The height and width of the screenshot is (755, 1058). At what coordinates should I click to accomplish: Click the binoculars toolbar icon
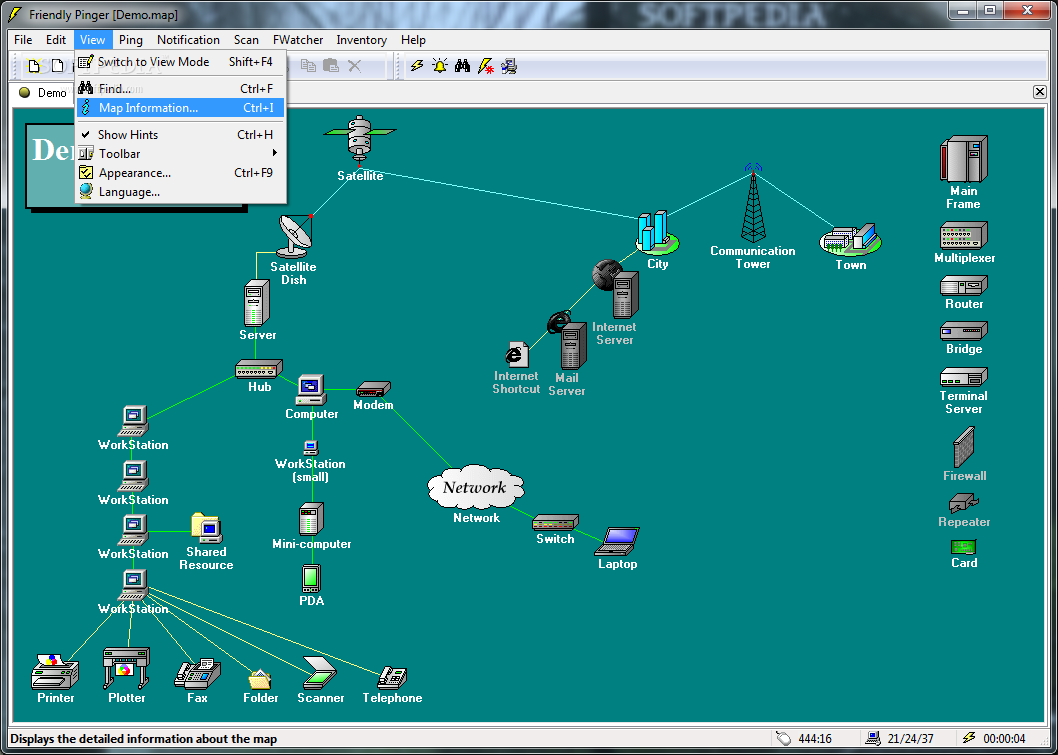tap(462, 65)
